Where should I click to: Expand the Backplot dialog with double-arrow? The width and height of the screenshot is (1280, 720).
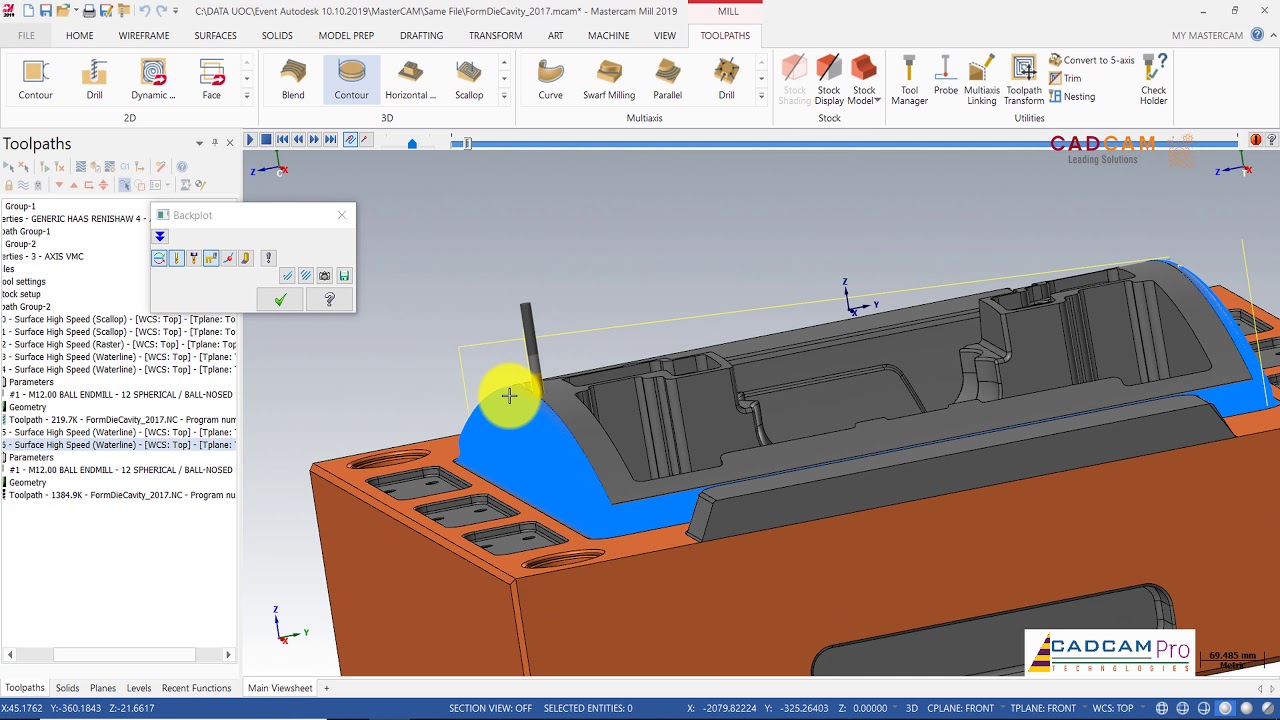[x=160, y=236]
